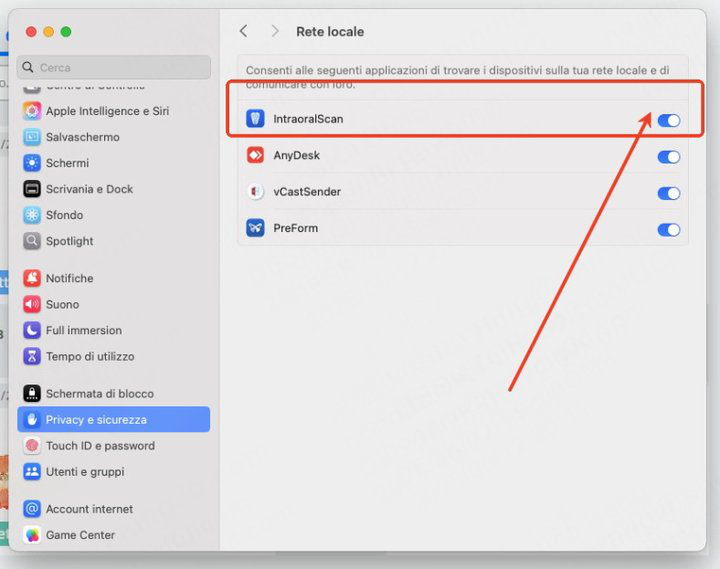Click the search magnifier icon in Cerca

28,68
